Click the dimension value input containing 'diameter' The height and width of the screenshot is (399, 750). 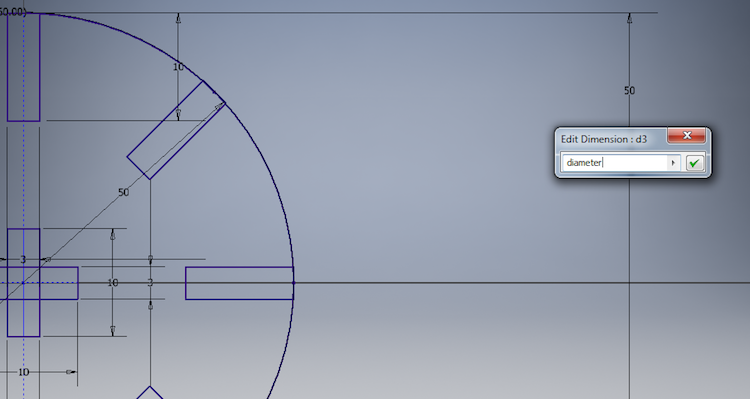pos(615,163)
